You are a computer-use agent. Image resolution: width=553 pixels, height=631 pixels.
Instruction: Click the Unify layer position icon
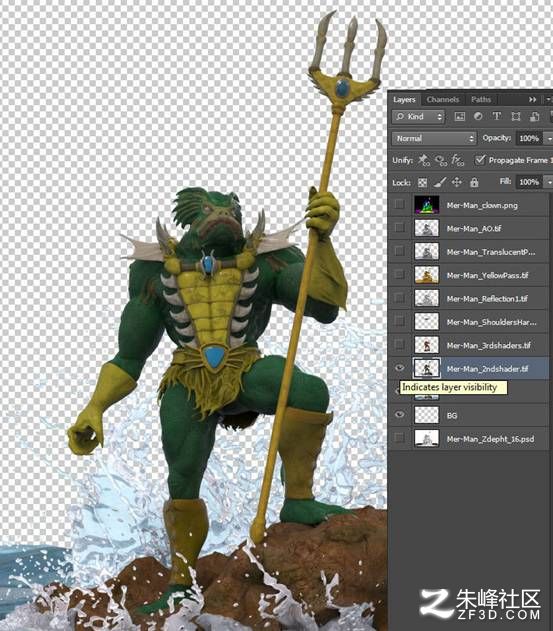[423, 160]
